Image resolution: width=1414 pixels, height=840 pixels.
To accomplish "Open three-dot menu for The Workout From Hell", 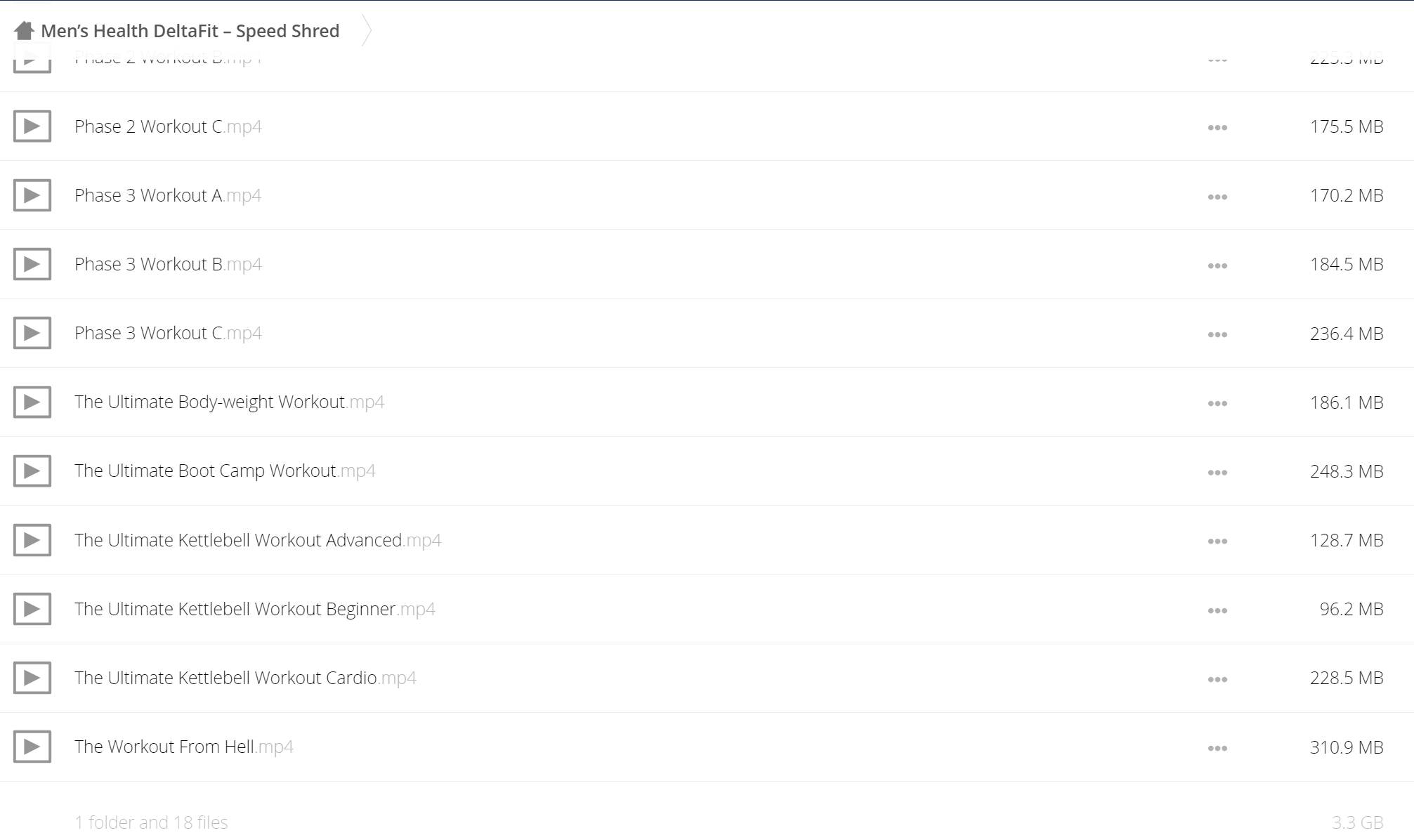I will [1217, 748].
